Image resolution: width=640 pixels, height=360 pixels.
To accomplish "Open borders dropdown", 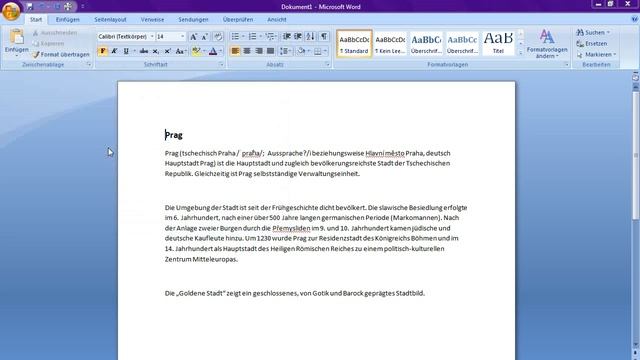I will click(x=325, y=51).
